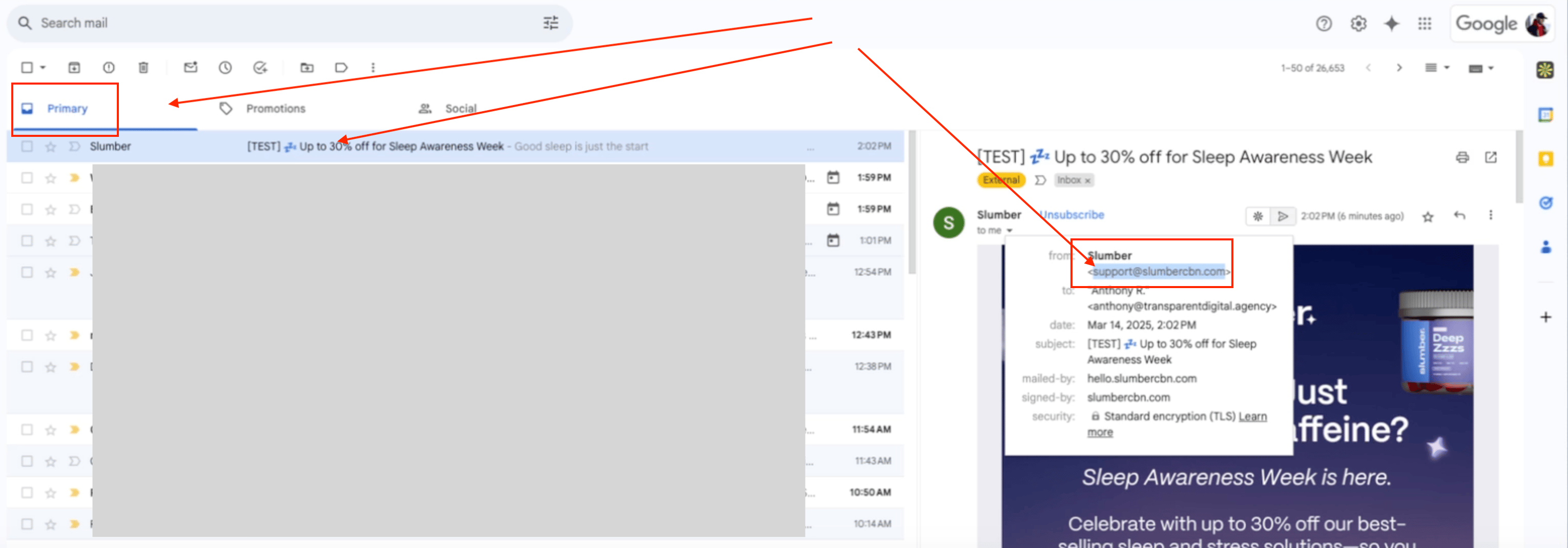Star the 11:54 AM email
The height and width of the screenshot is (548, 1568).
click(x=51, y=429)
